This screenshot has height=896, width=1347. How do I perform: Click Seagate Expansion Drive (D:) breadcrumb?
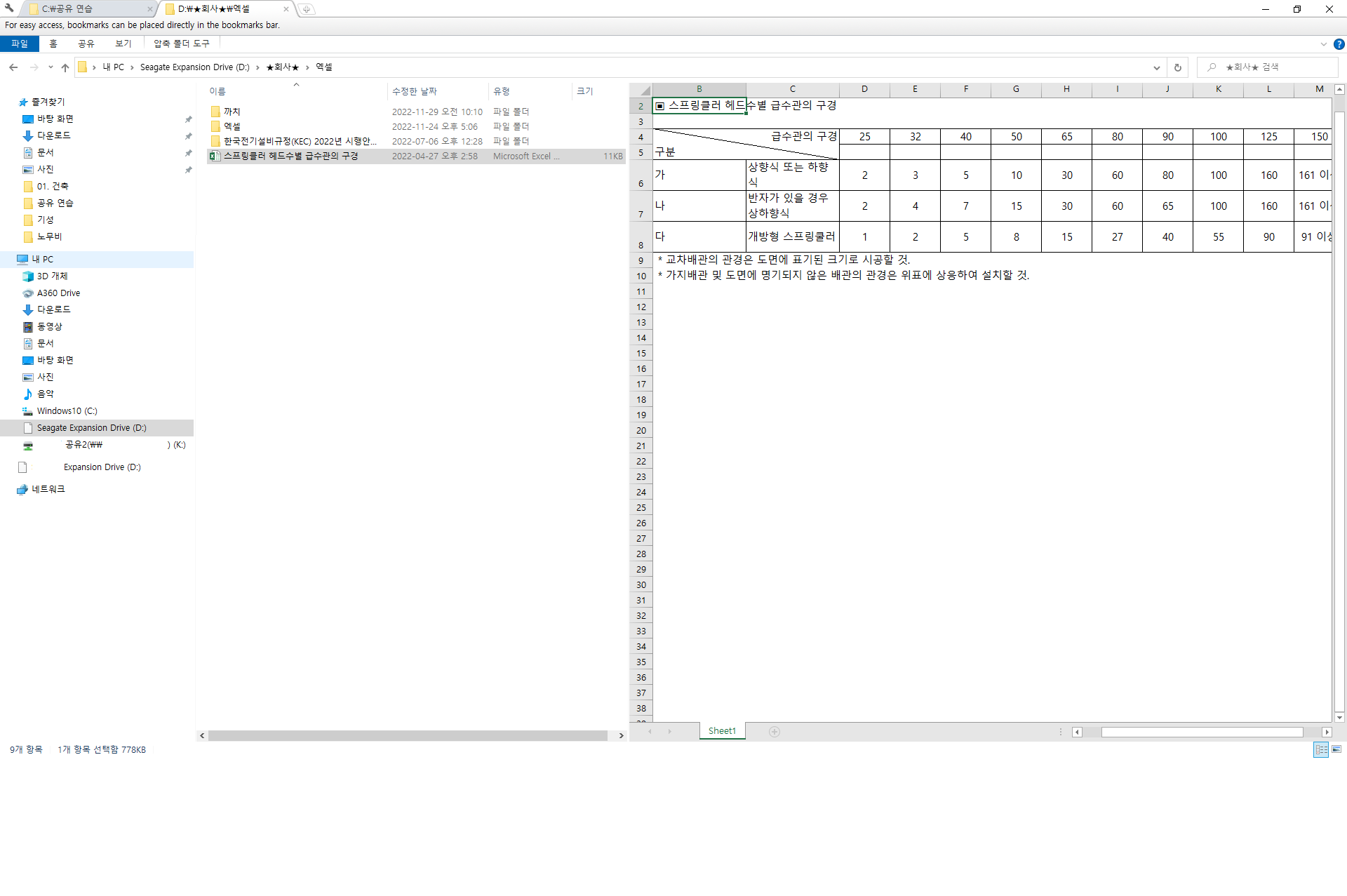tap(194, 67)
